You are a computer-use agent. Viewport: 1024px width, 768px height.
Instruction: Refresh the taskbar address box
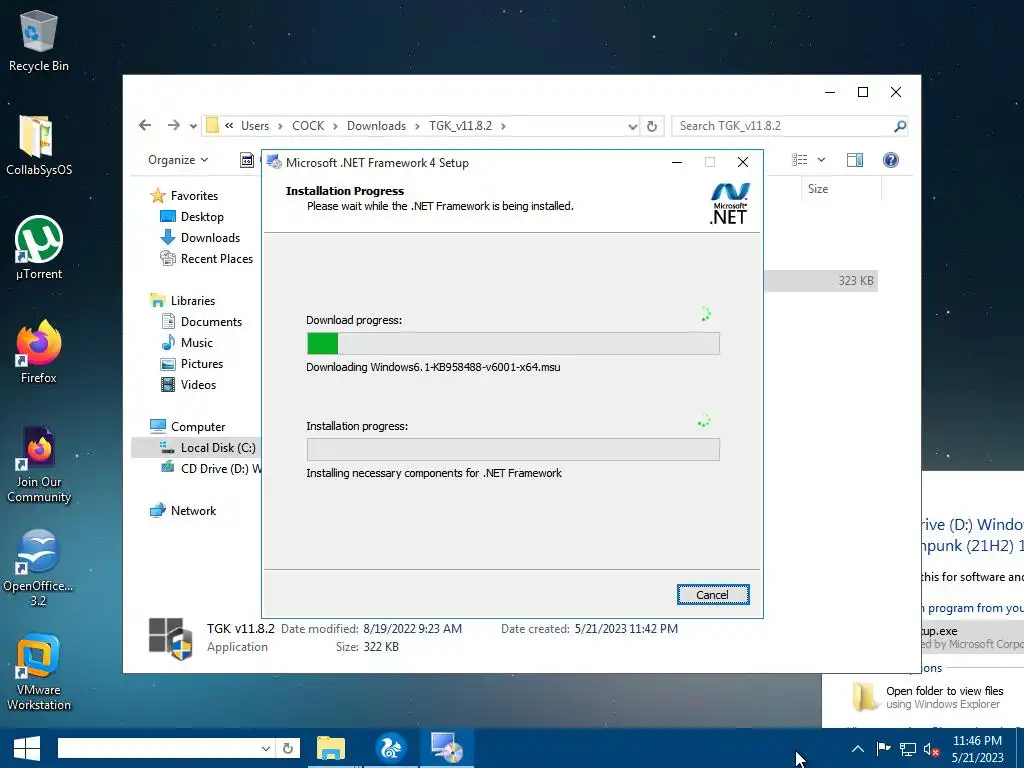coord(287,748)
